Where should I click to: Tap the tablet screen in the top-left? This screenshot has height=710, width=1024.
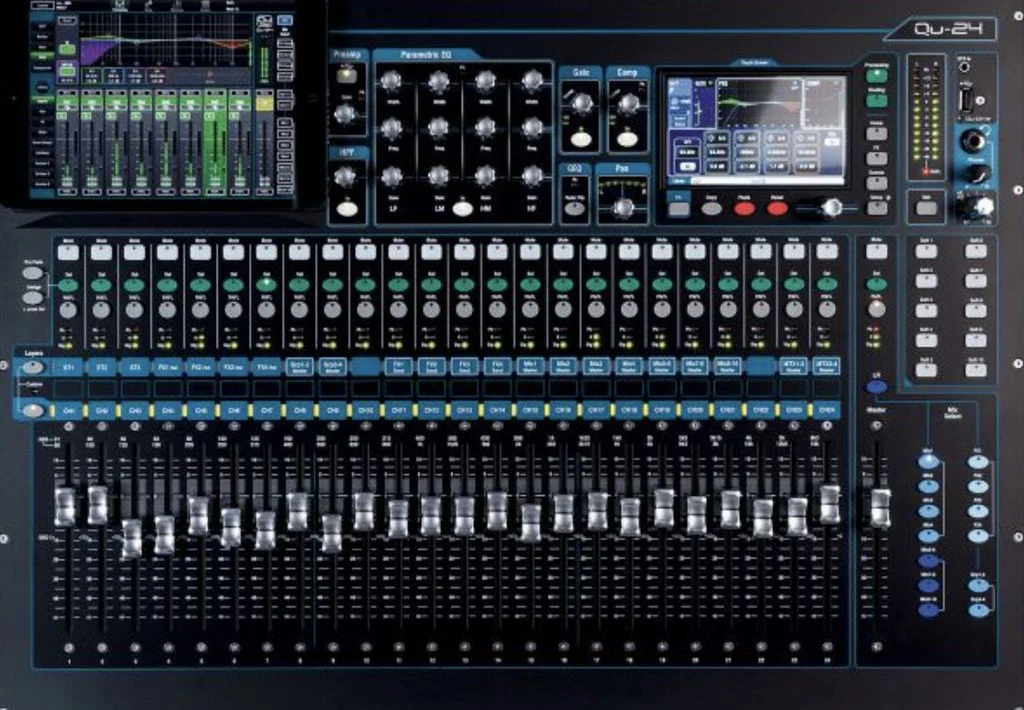162,100
